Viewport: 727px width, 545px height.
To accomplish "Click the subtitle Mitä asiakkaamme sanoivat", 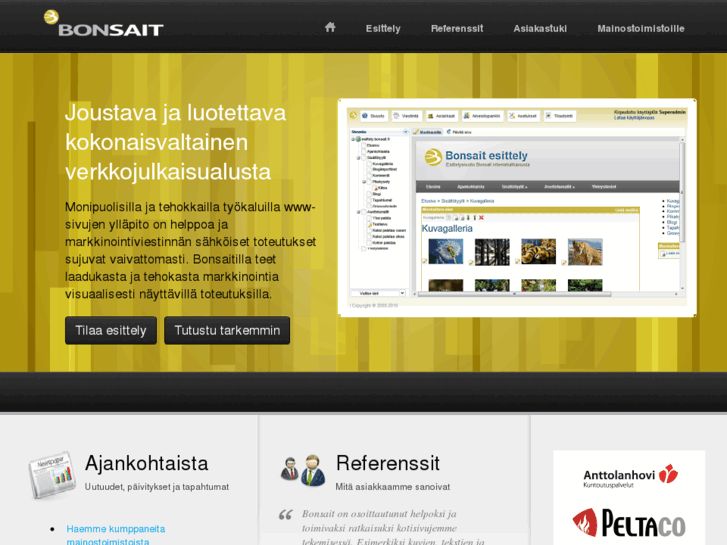I will (x=393, y=487).
